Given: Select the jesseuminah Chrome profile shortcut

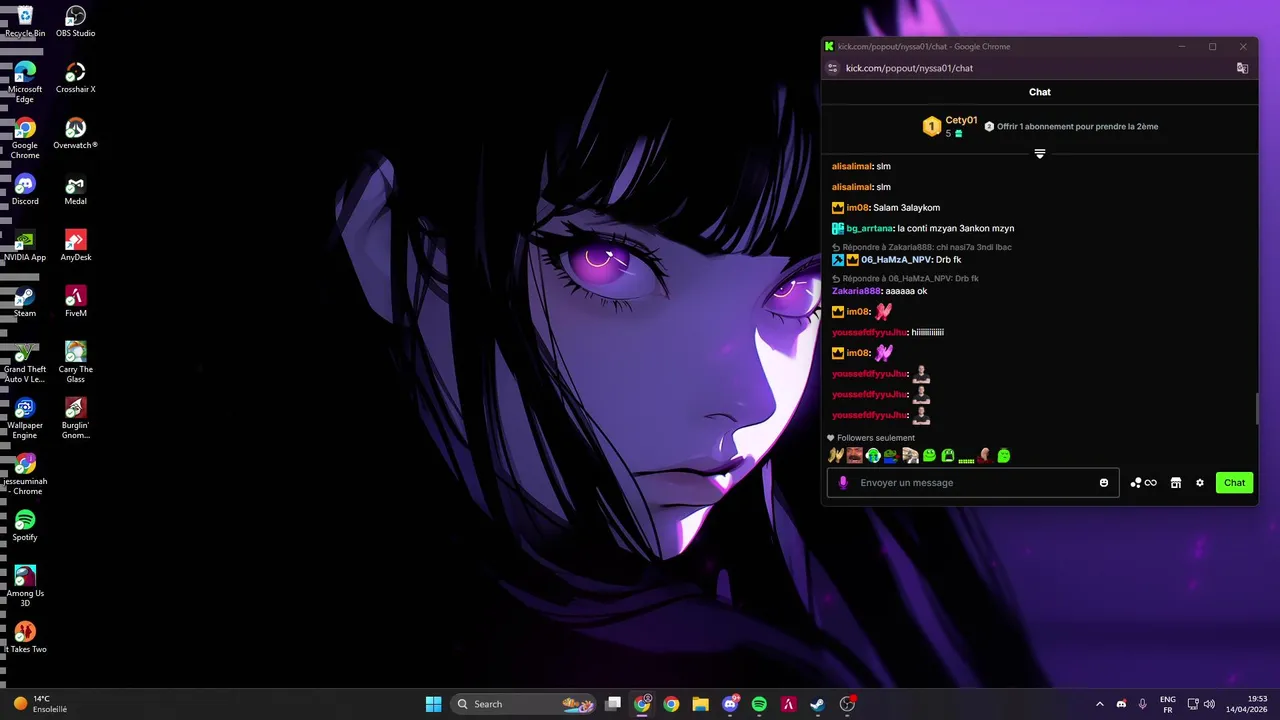Looking at the screenshot, I should click(25, 475).
